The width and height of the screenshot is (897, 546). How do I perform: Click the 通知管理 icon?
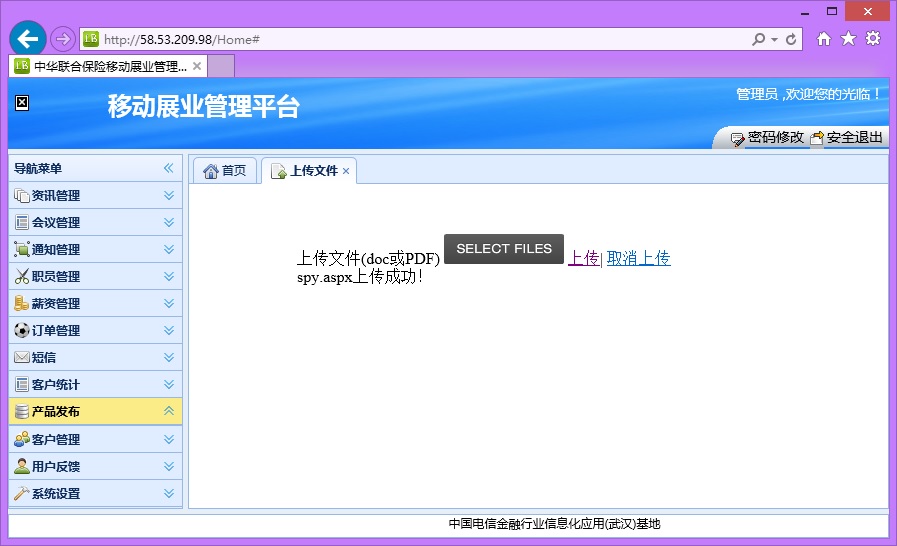click(x=21, y=250)
